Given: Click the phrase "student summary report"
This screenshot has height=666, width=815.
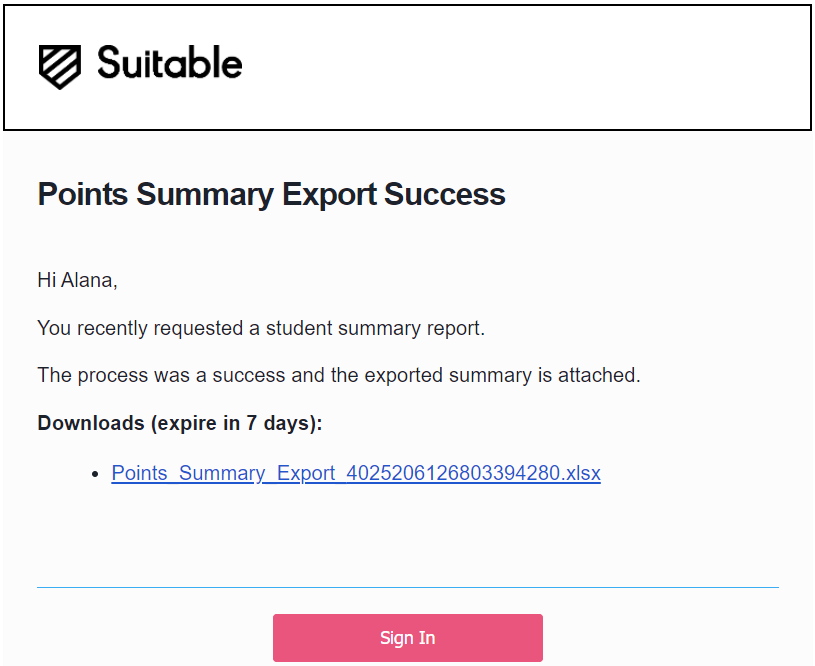Looking at the screenshot, I should [374, 329].
